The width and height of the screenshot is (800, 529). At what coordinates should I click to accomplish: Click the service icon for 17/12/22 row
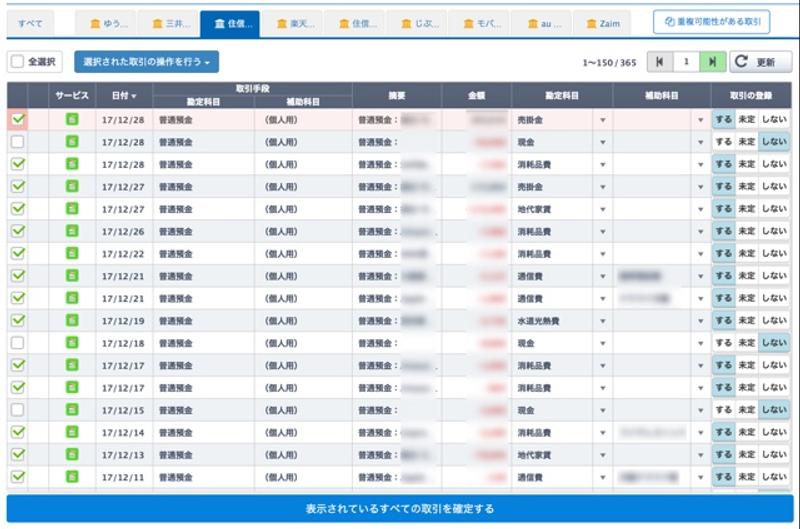pos(72,254)
